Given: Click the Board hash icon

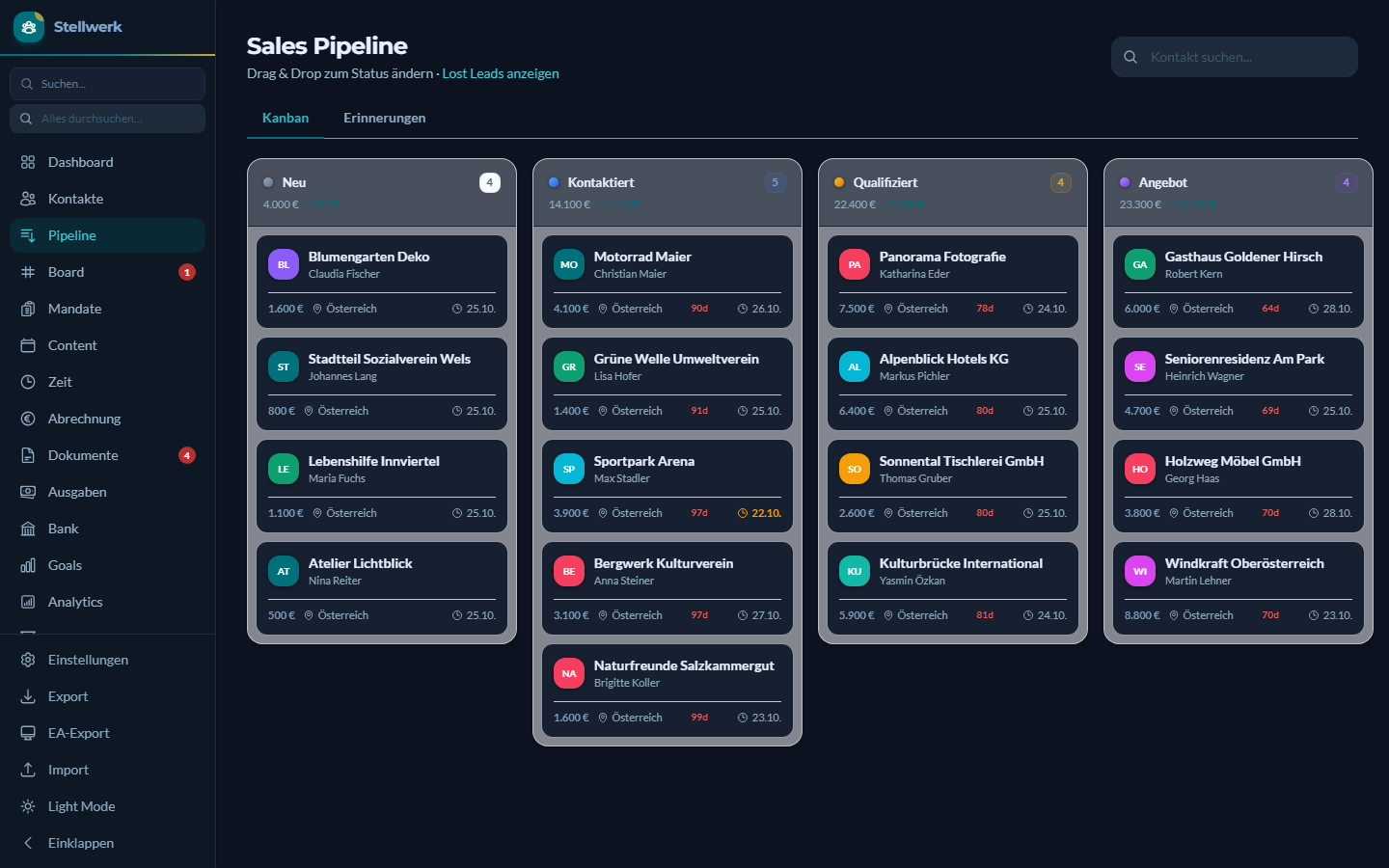Looking at the screenshot, I should [x=28, y=272].
